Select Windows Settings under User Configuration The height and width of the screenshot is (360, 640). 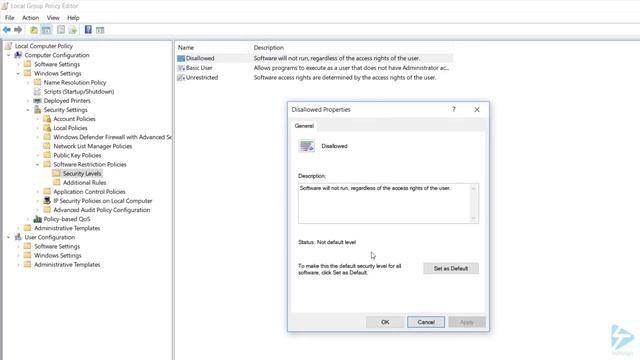[x=58, y=256]
